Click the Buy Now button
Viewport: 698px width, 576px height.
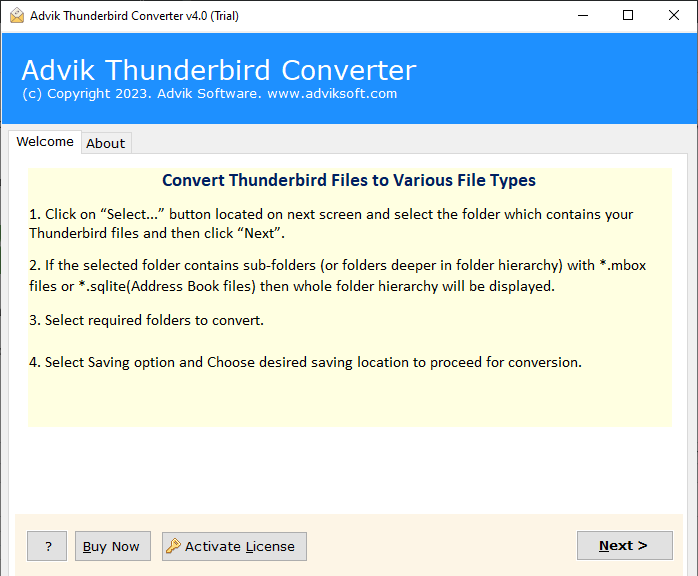point(113,546)
